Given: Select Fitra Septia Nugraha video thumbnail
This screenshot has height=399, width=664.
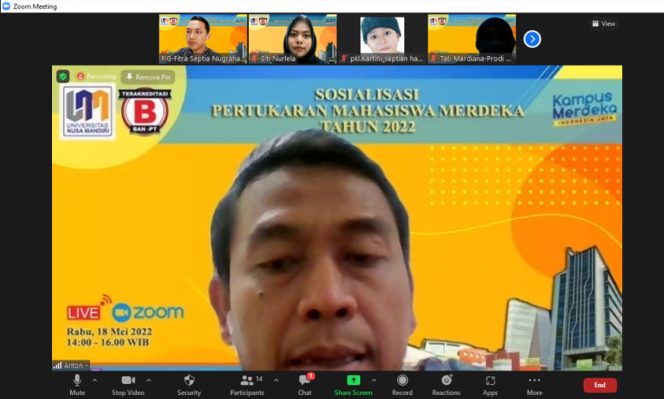Looking at the screenshot, I should tap(203, 39).
